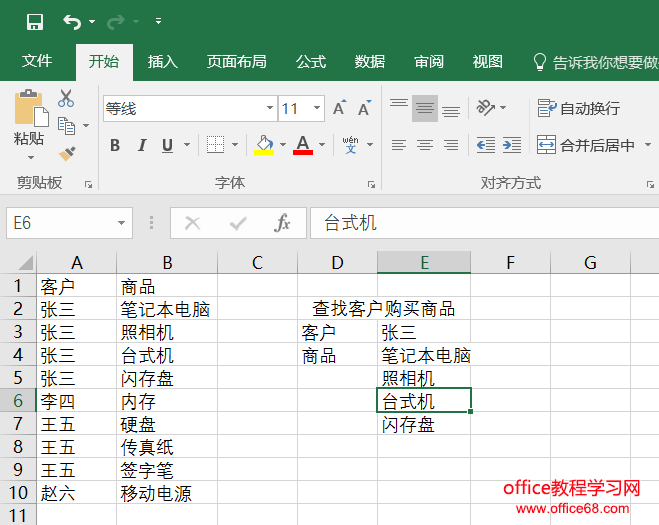Toggle Bold formatting
This screenshot has height=525, width=659.
pyautogui.click(x=115, y=145)
